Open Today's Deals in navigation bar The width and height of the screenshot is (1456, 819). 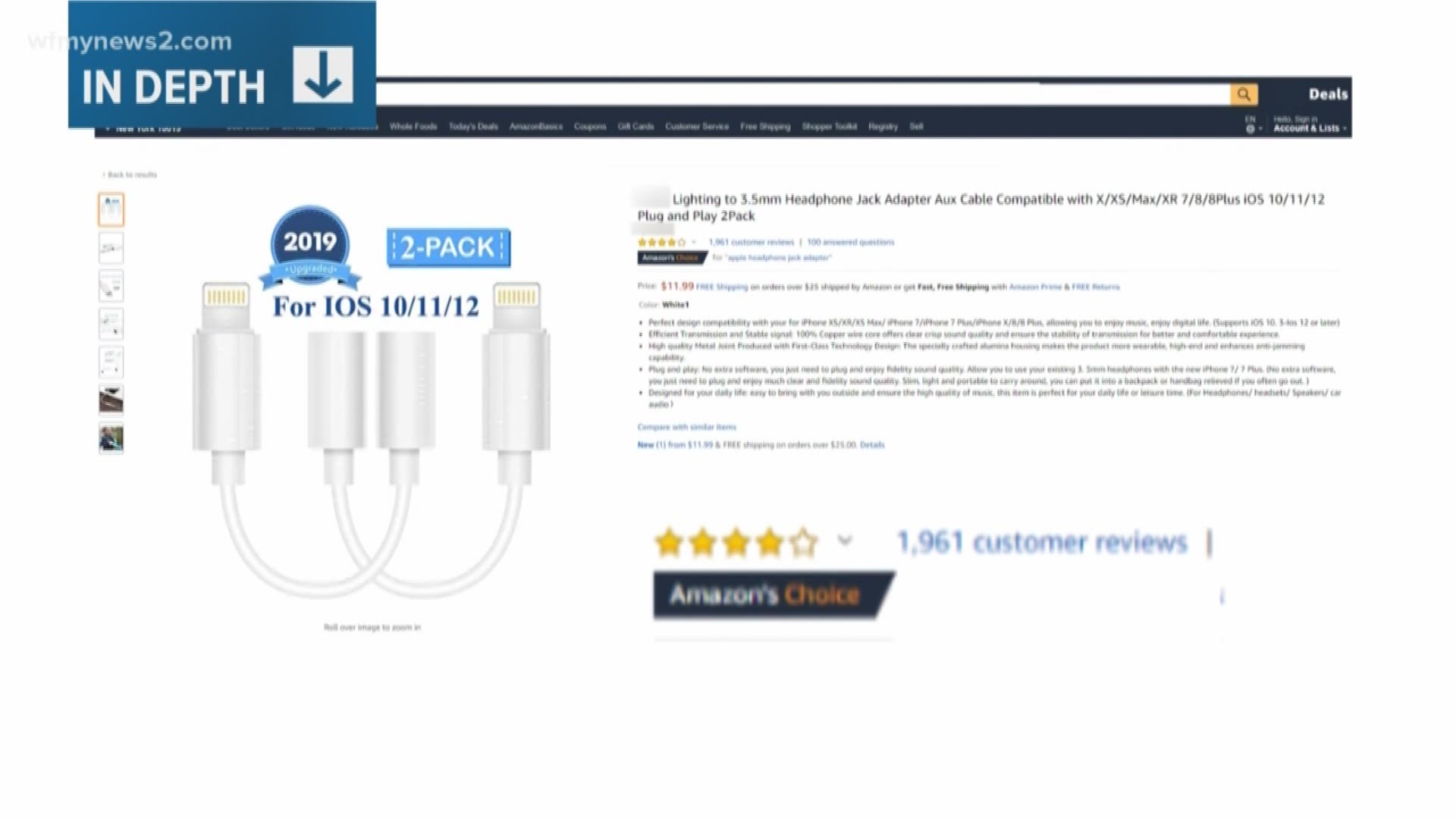[x=473, y=127]
